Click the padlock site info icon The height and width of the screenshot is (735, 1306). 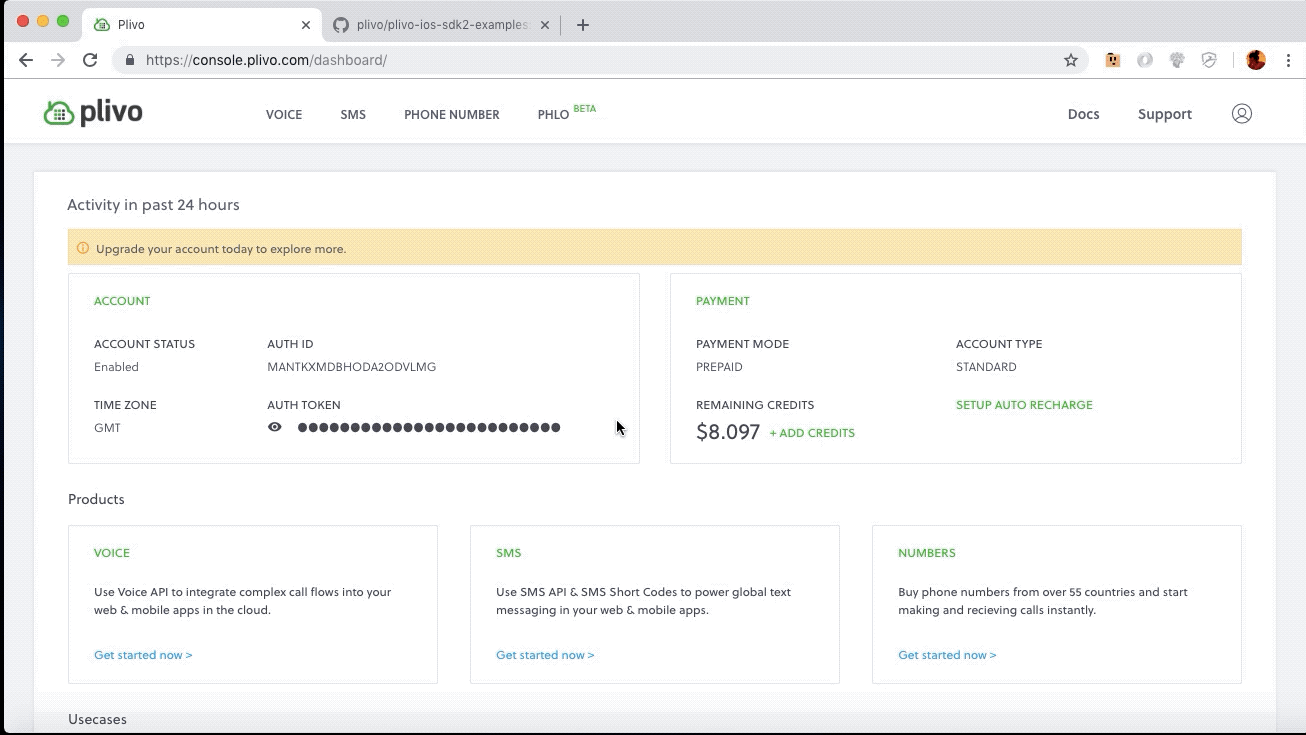[x=130, y=60]
